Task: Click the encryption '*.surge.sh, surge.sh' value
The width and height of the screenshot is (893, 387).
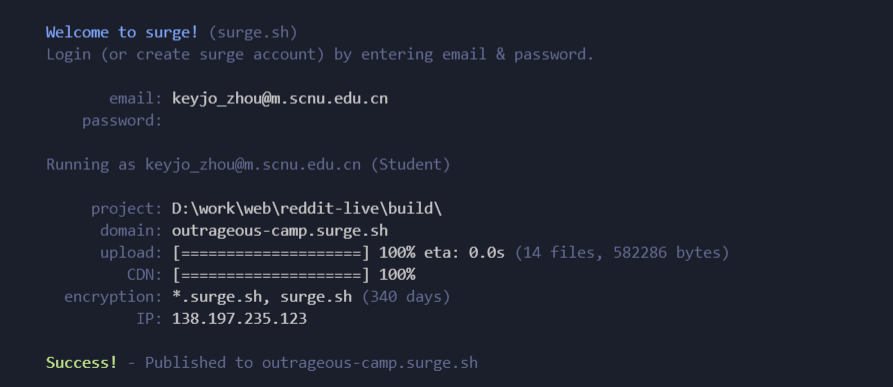Action: (262, 297)
